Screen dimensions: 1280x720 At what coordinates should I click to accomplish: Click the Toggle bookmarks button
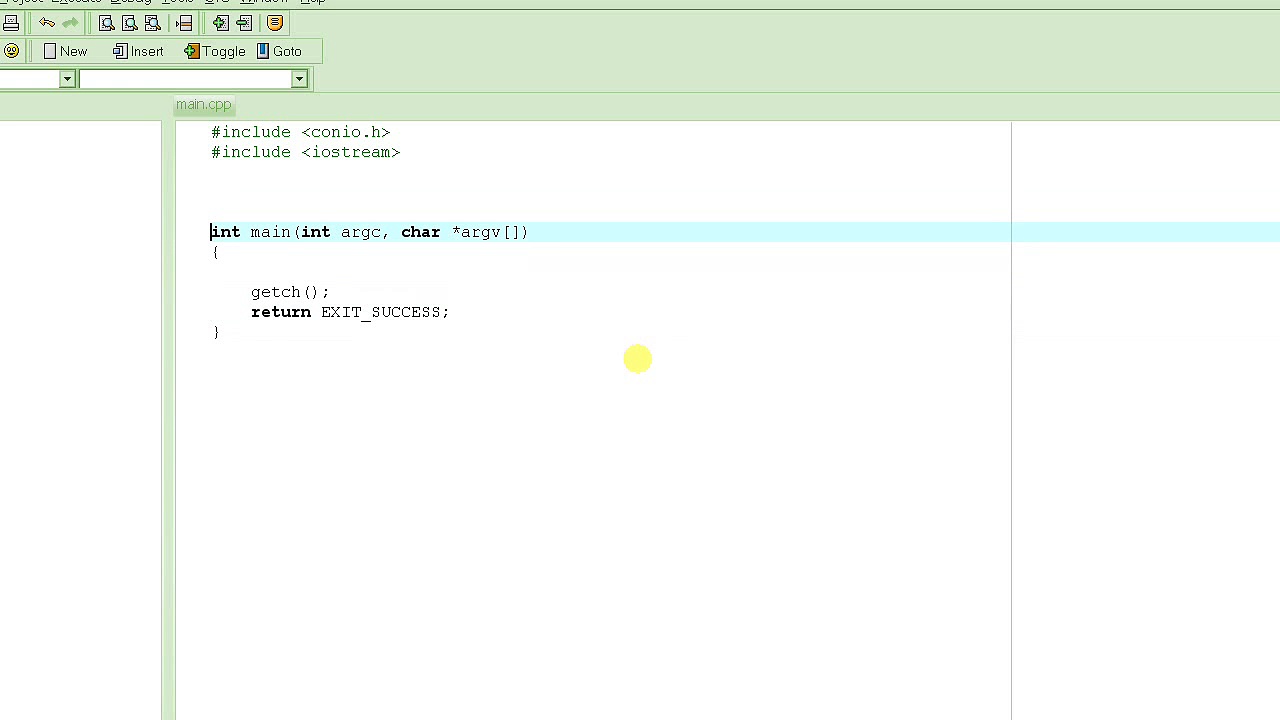click(x=215, y=51)
